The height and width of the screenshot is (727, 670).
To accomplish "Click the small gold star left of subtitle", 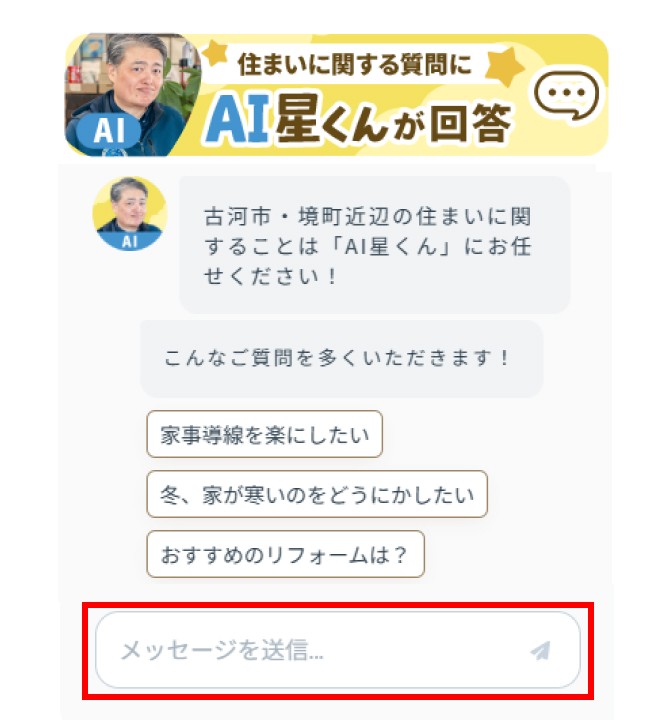I will (215, 53).
